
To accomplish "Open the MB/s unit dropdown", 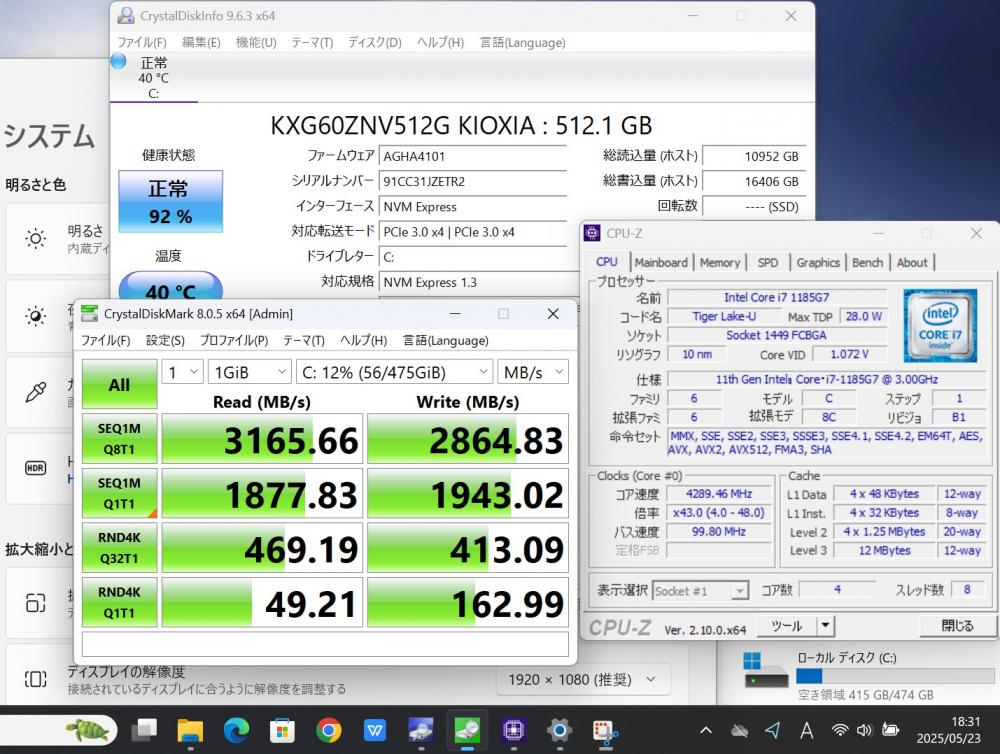I will (x=533, y=372).
